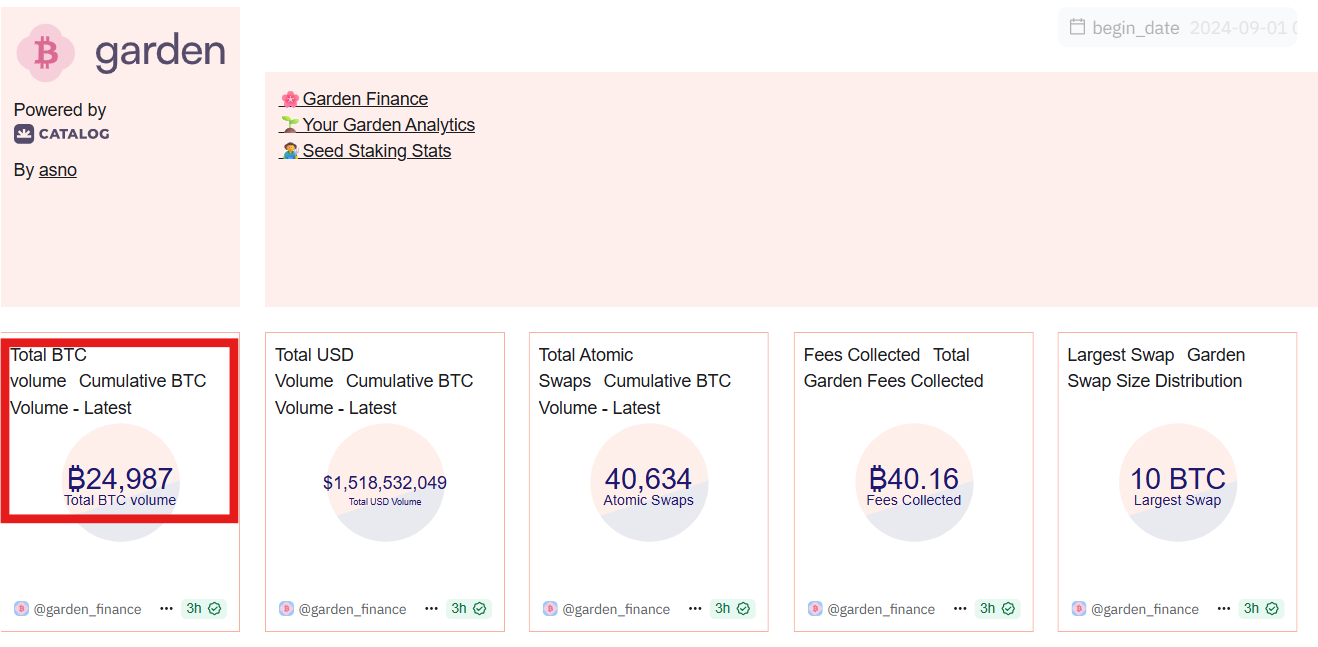Open three-dot menu on Total USD Volume card
Screen dimensions: 1318x647
pos(431,608)
